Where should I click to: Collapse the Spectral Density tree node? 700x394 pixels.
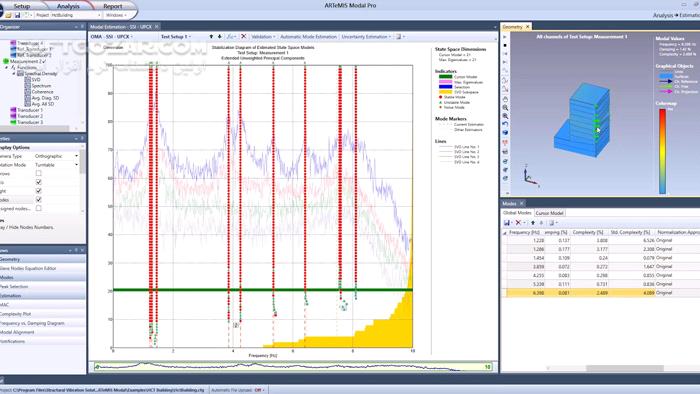click(x=14, y=73)
